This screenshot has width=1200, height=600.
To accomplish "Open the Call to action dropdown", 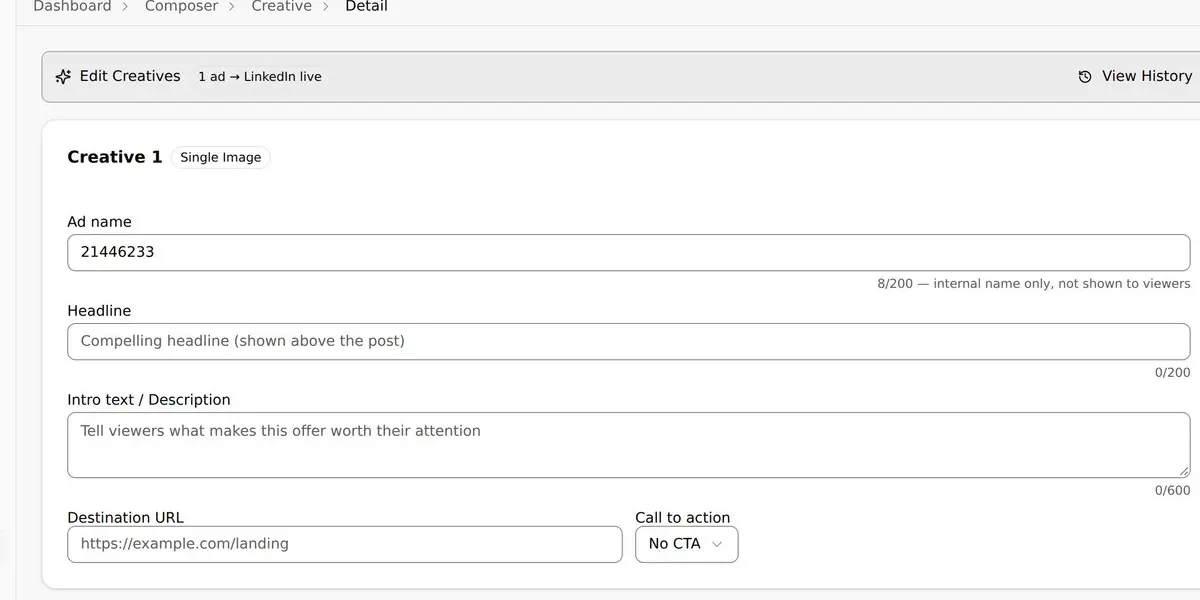I will click(686, 544).
